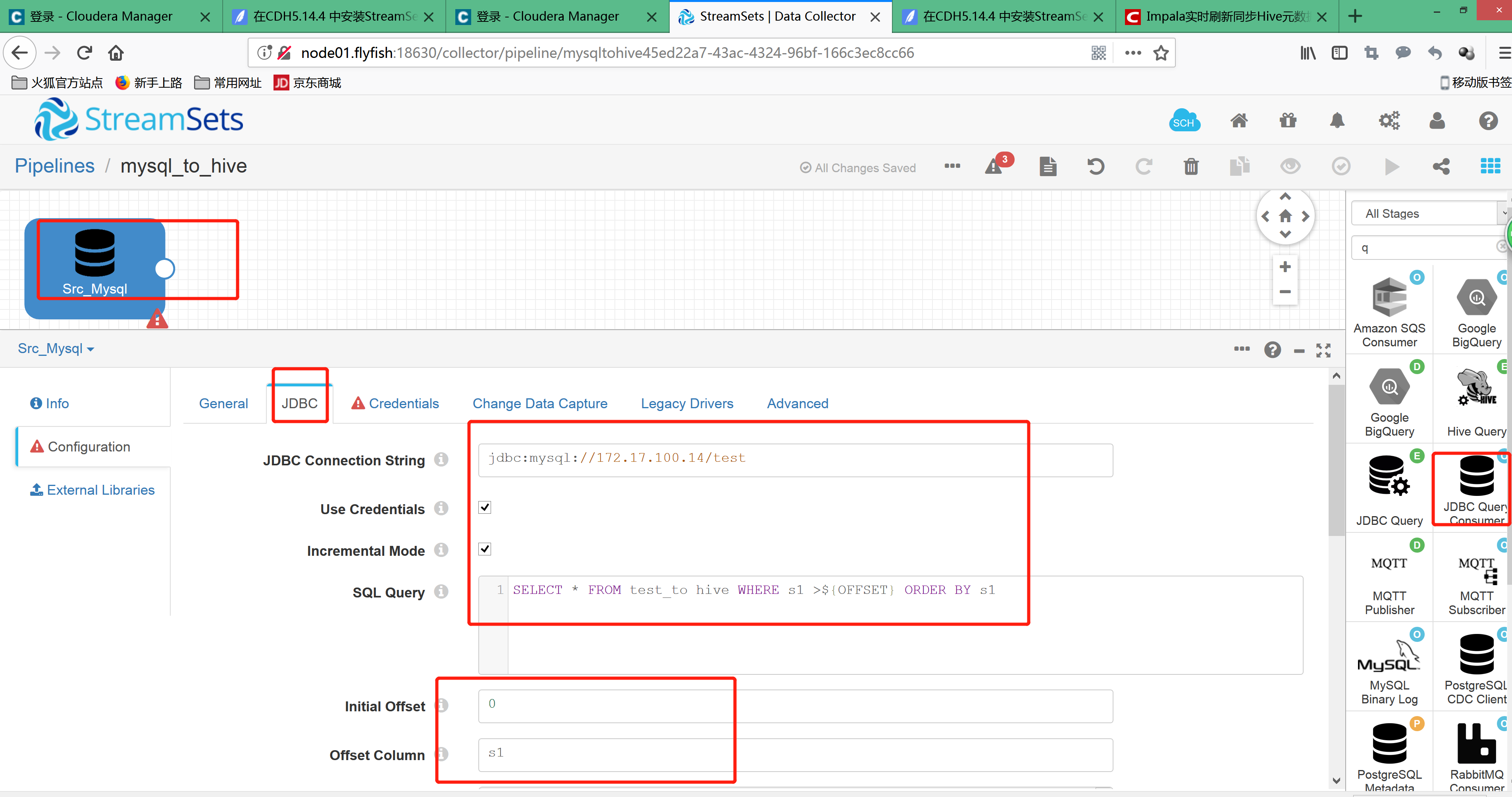Click the Pipelines breadcrumb link
Image resolution: width=1512 pixels, height=797 pixels.
click(53, 166)
